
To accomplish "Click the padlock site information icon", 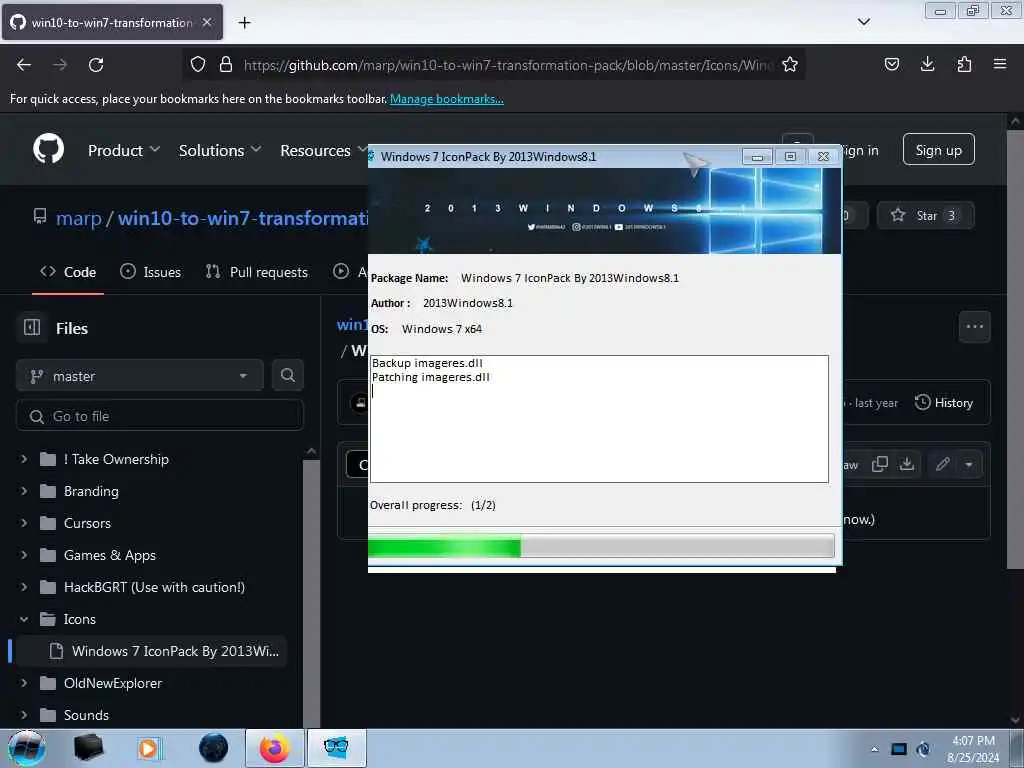I will [225, 65].
